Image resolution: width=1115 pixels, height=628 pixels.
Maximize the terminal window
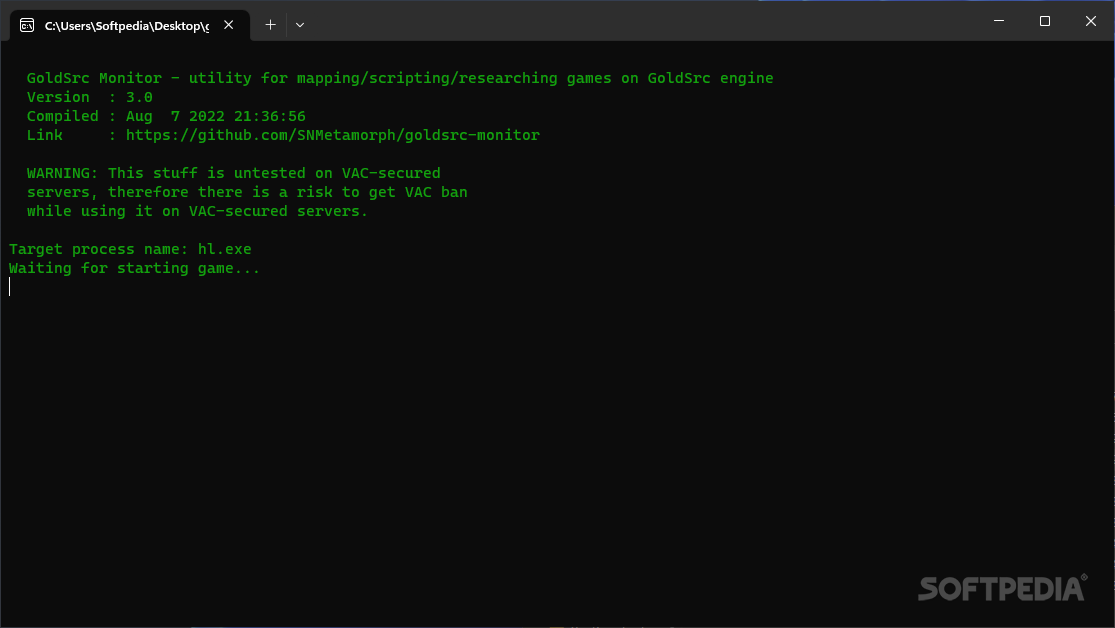click(x=1045, y=21)
